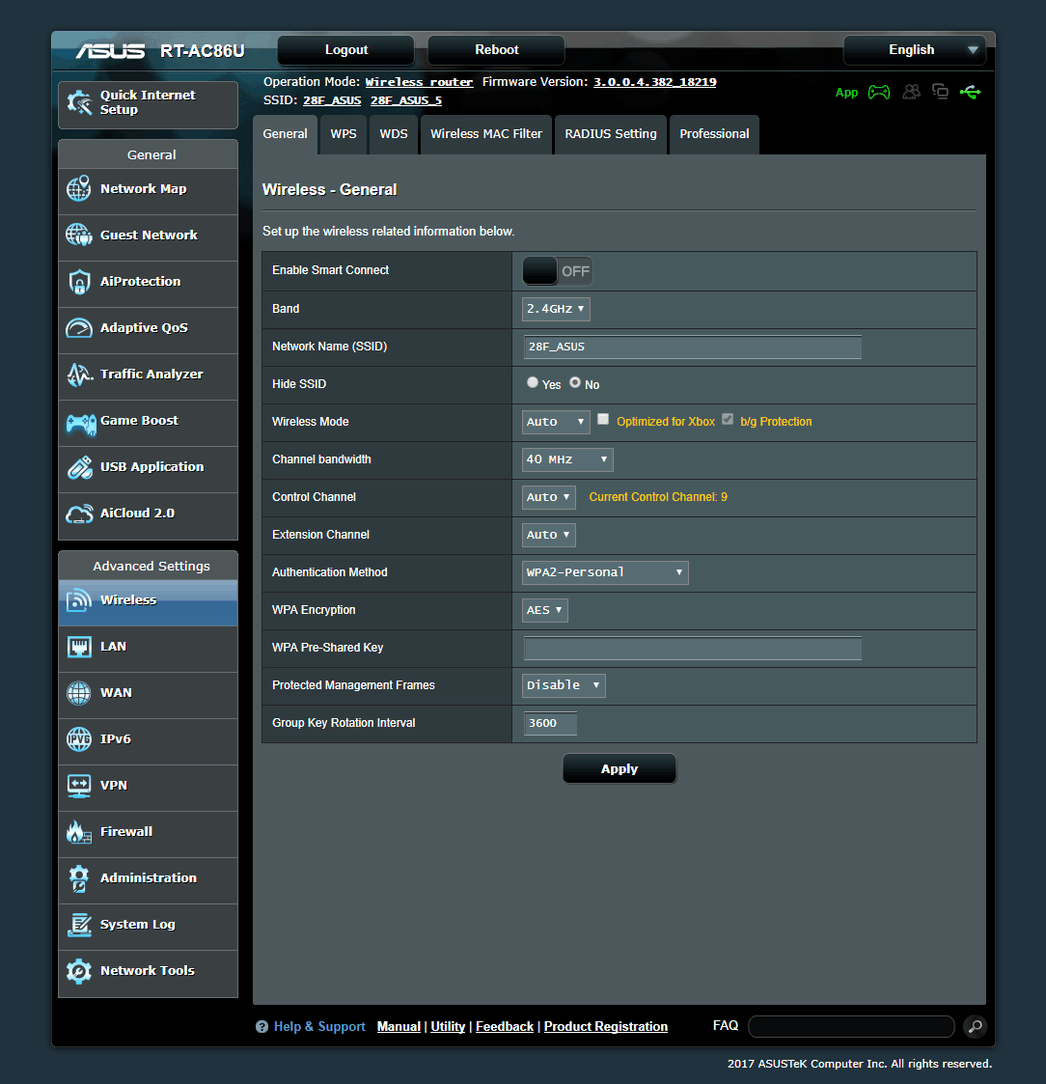Open the firmware version link
Screen dimensions: 1046x1084
[655, 82]
